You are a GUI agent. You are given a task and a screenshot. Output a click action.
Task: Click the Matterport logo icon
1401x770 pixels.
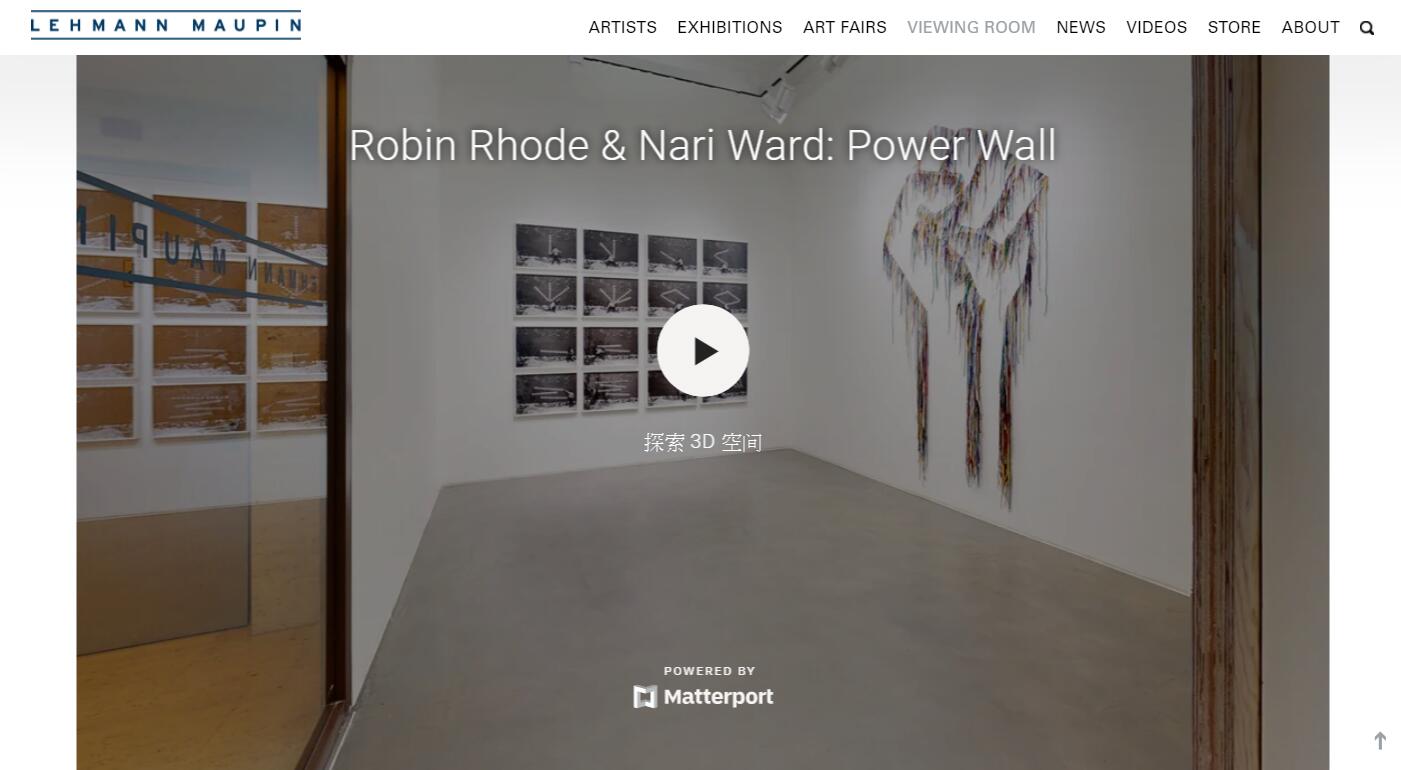click(645, 697)
